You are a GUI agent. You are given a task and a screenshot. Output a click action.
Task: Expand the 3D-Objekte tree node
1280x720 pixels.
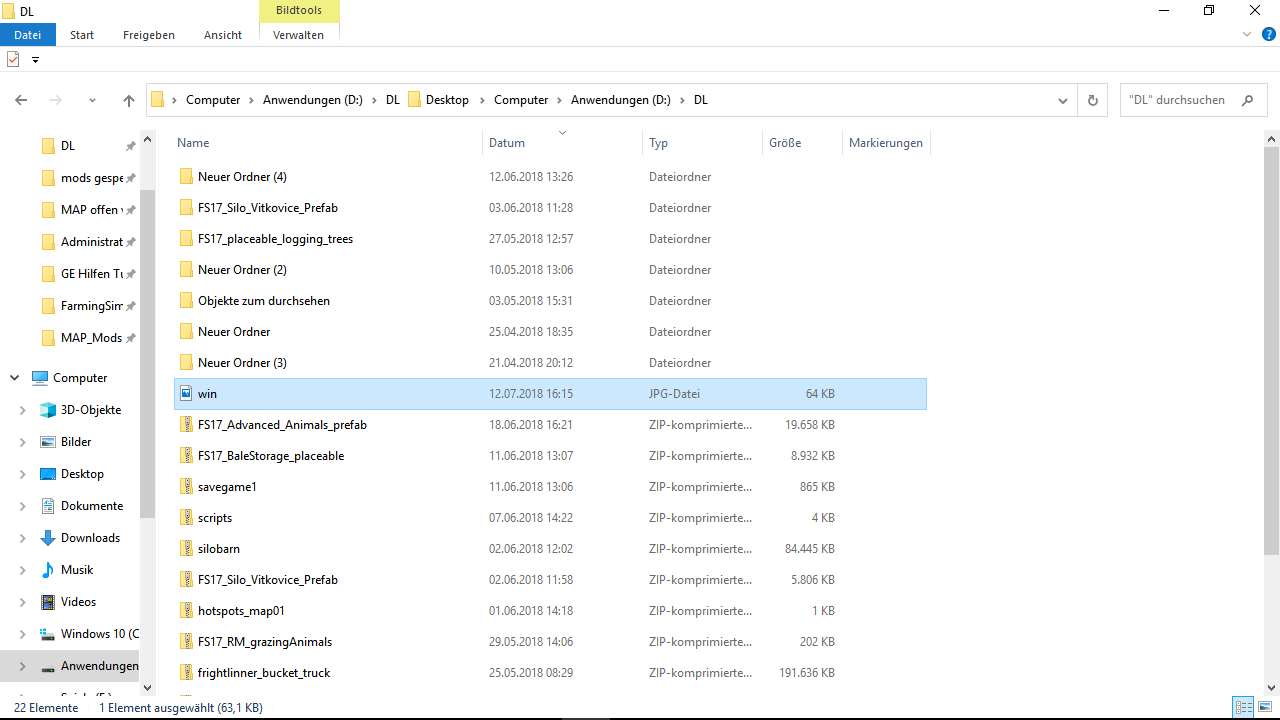pos(23,410)
